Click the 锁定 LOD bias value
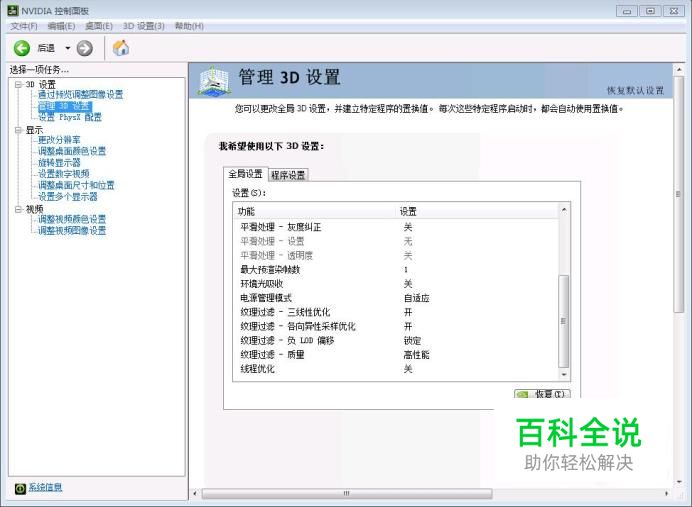Screen dimensions: 692x507 pyautogui.click(x=412, y=341)
